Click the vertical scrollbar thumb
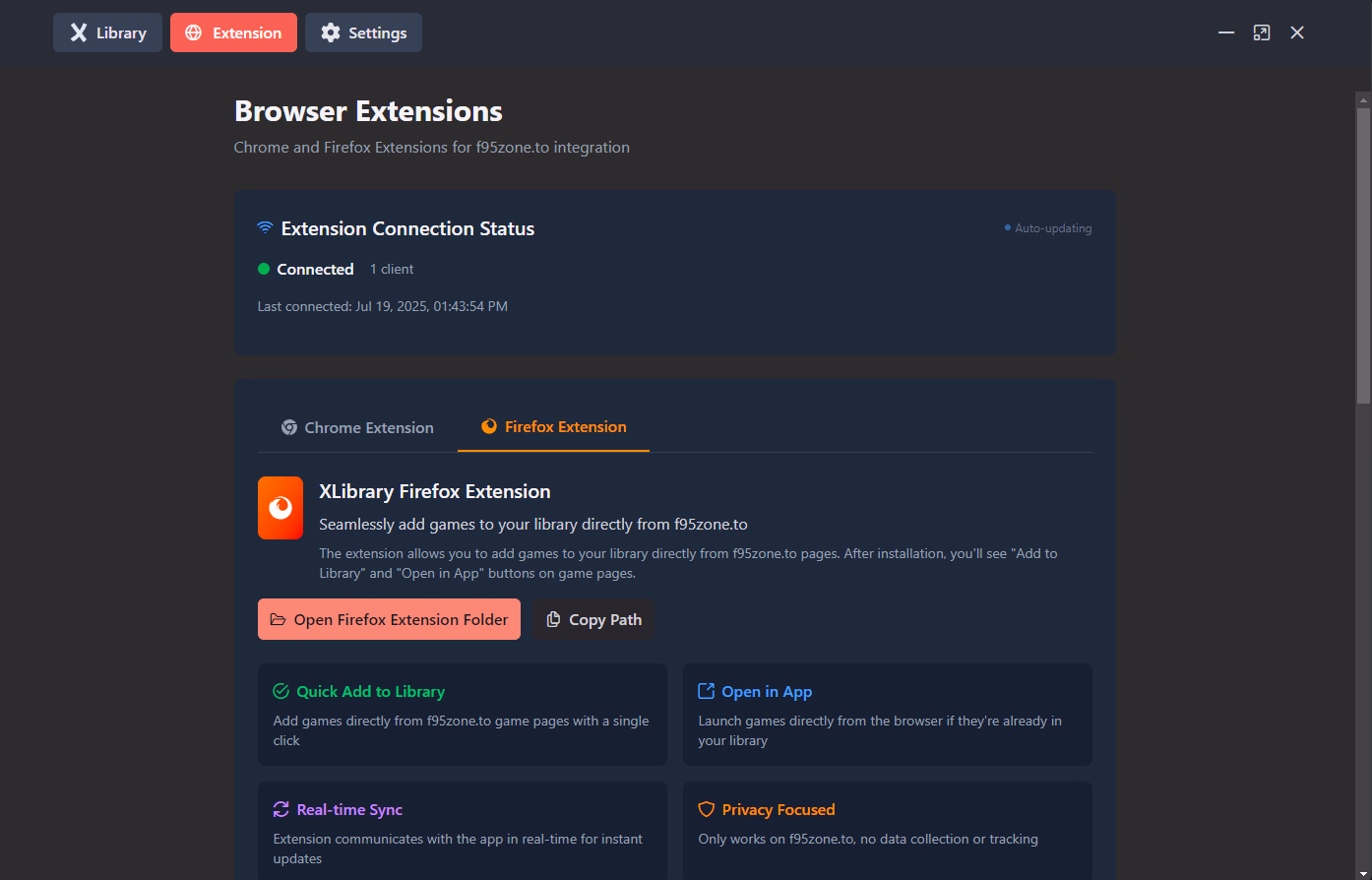This screenshot has width=1372, height=880. [1363, 246]
